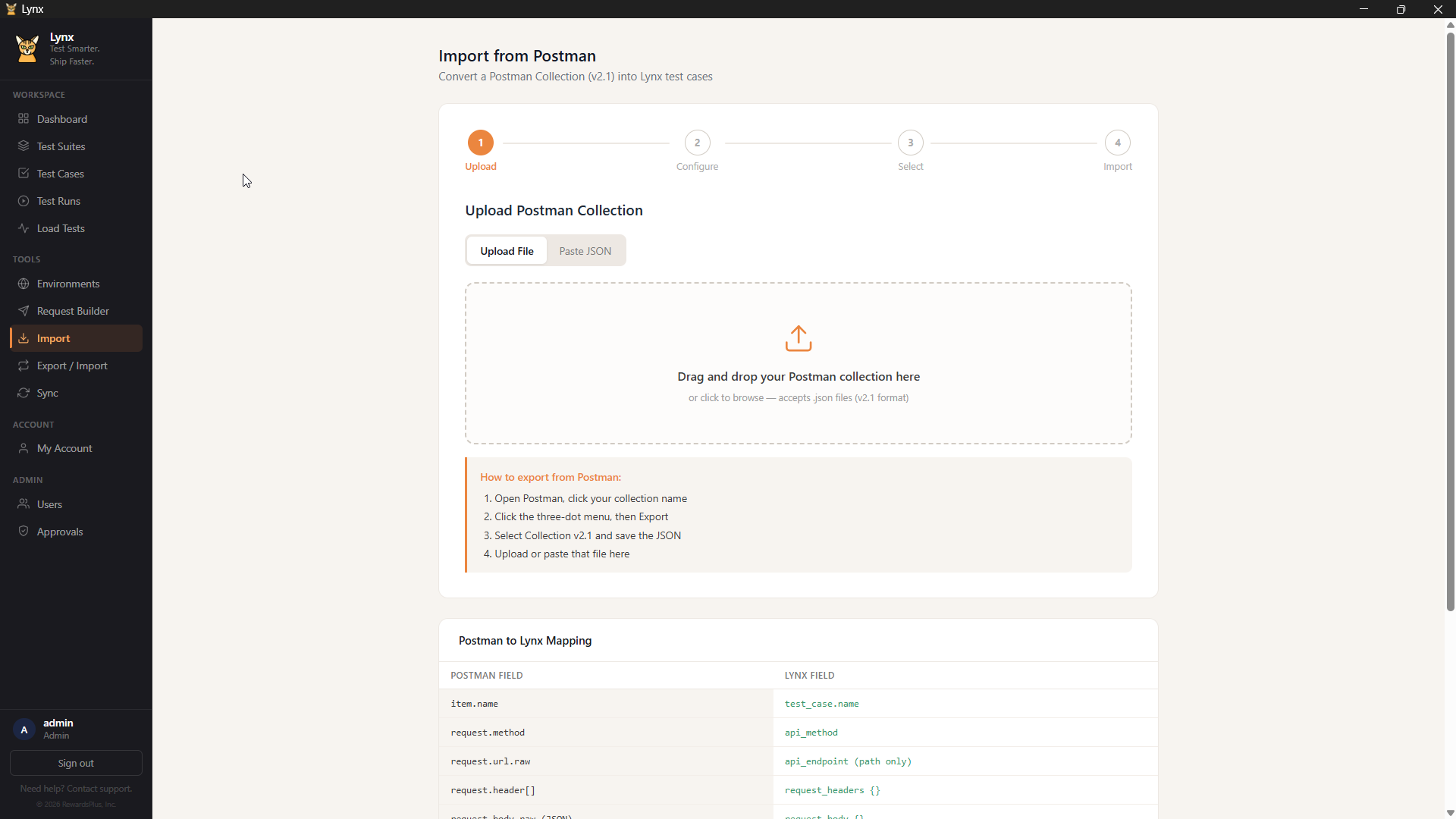This screenshot has height=819, width=1456.
Task: Open the Test Cases page
Action: point(61,174)
